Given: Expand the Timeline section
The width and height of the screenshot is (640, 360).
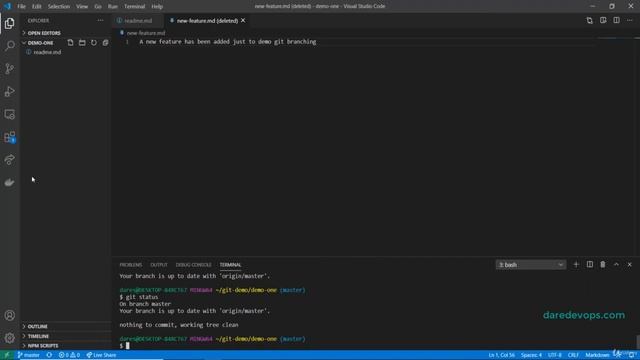Looking at the screenshot, I should tap(65, 336).
